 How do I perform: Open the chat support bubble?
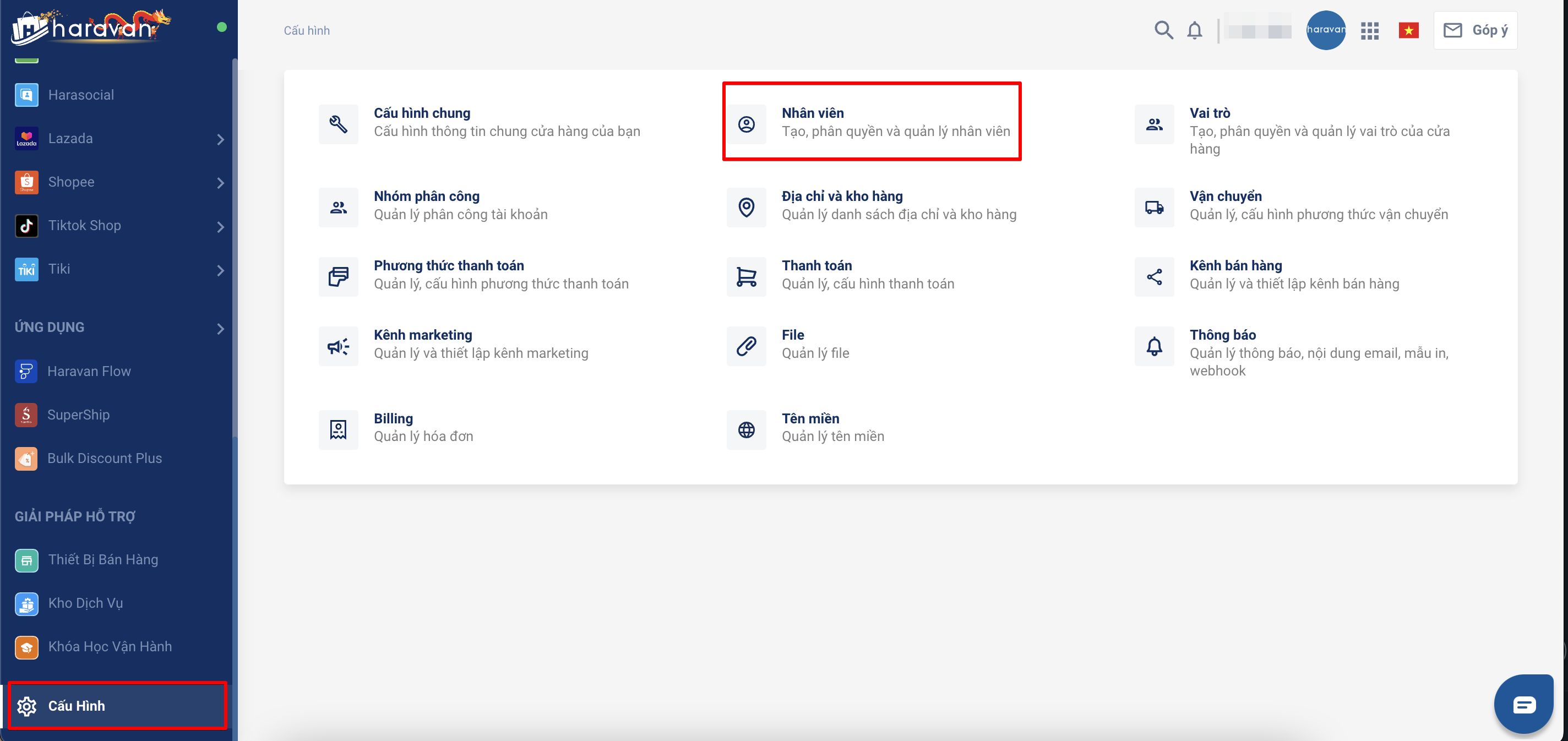tap(1523, 705)
